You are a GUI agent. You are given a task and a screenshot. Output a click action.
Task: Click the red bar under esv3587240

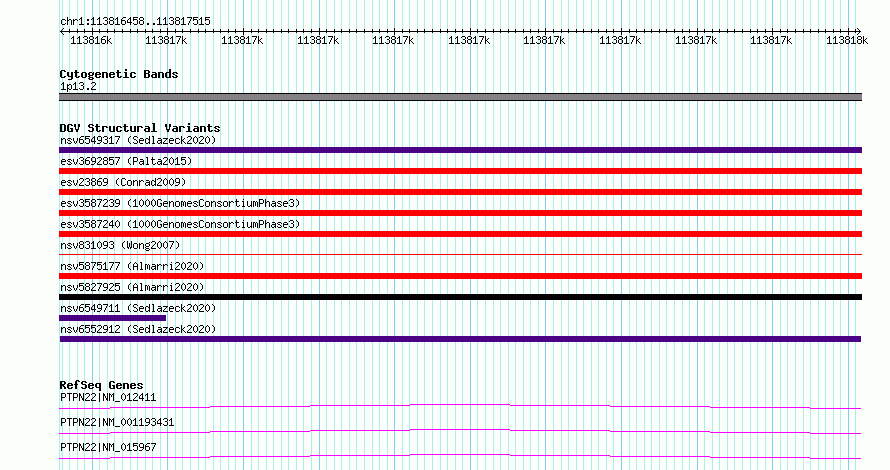(x=460, y=234)
